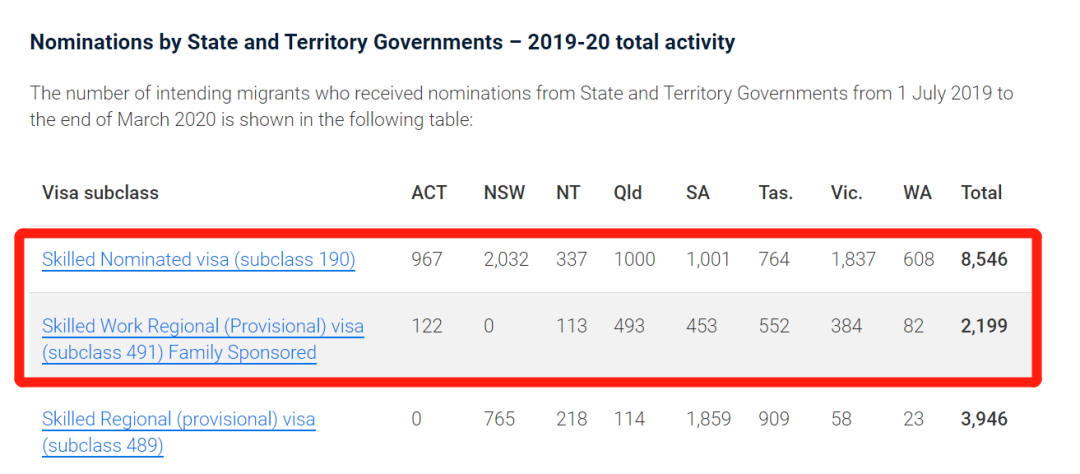Image resolution: width=1080 pixels, height=474 pixels.
Task: Click the 'Visa subclass' column header
Action: [x=100, y=193]
